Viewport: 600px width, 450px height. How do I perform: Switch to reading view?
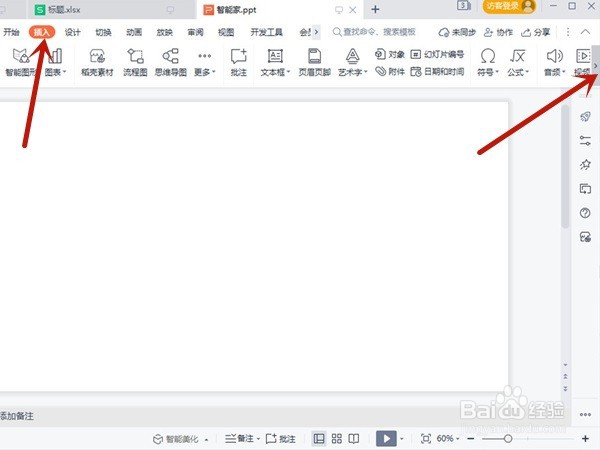(x=354, y=439)
